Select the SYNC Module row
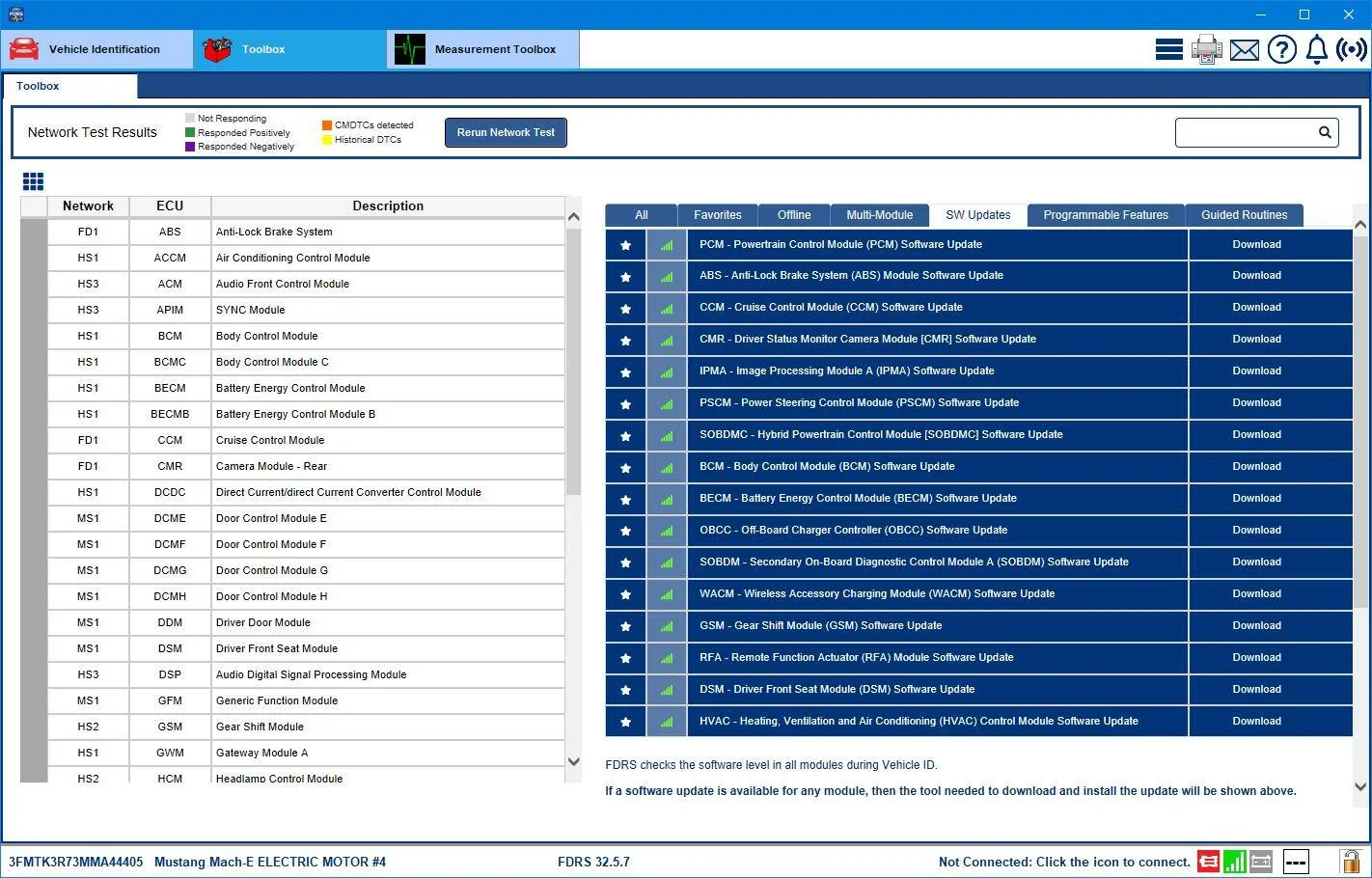 (307, 310)
